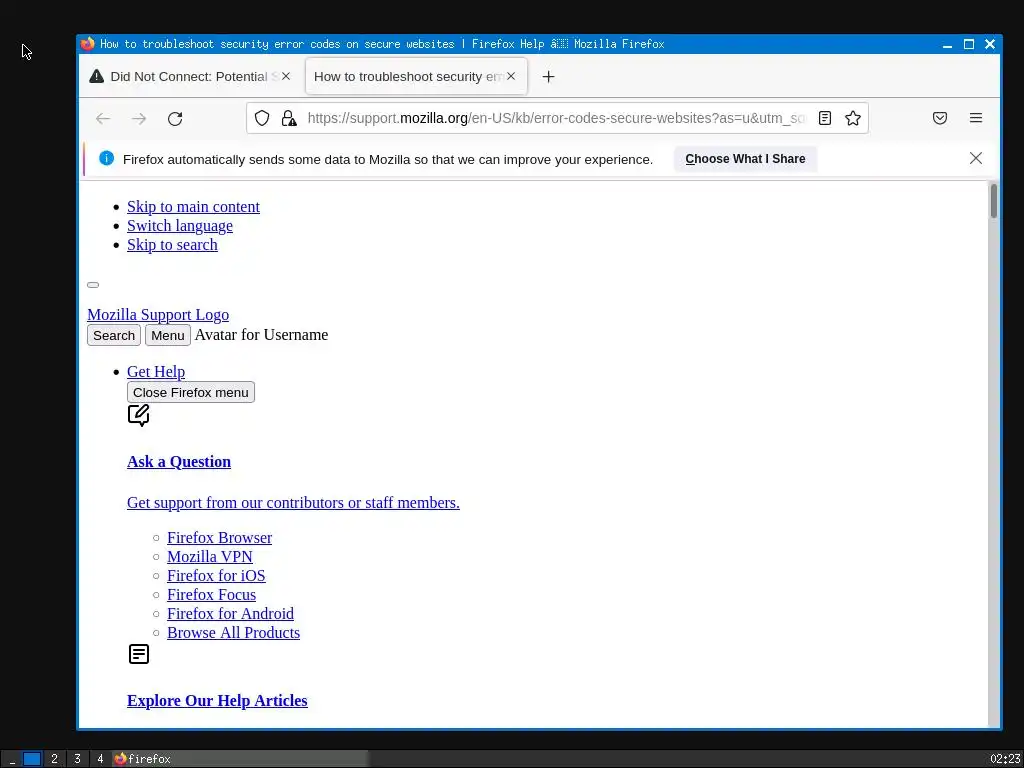Click the forward navigation arrow
Viewport: 1024px width, 768px height.
coord(138,118)
